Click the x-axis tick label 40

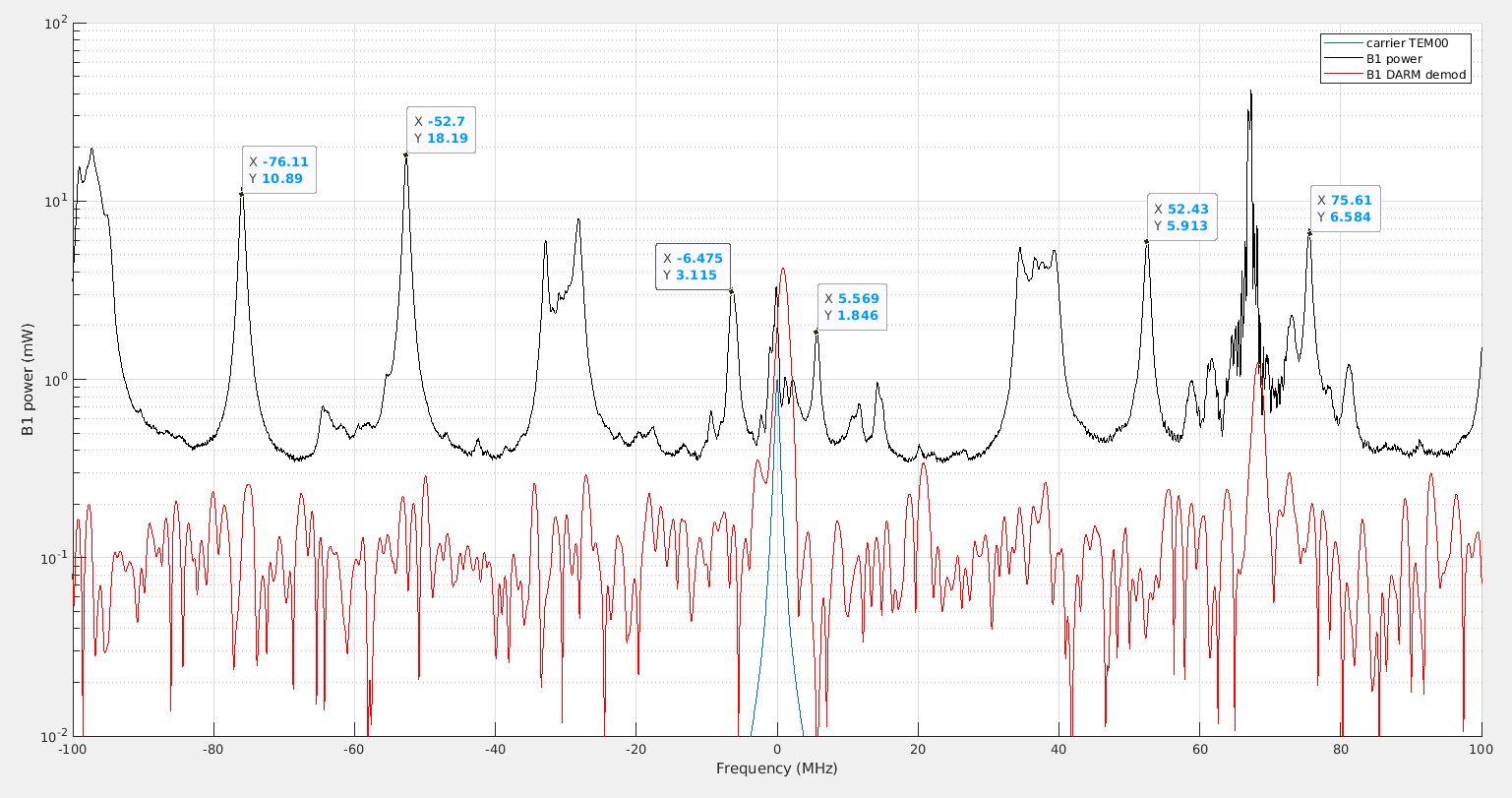1058,750
